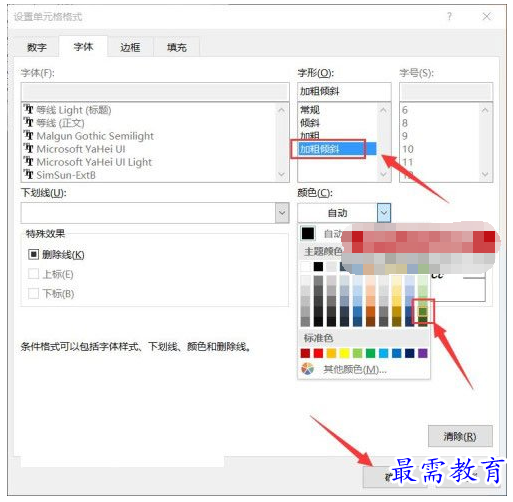
Task: Select font SimSun-ExtB
Action: coord(66,175)
